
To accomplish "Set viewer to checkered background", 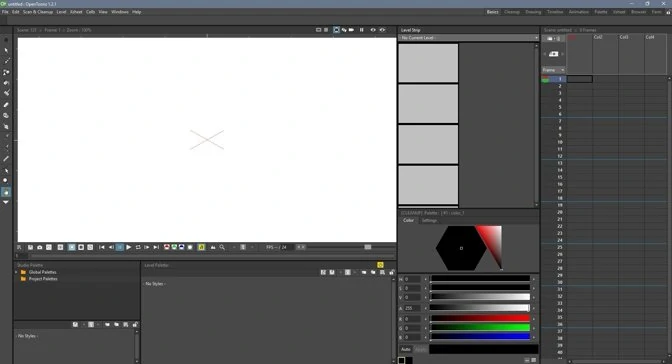I will pos(90,247).
